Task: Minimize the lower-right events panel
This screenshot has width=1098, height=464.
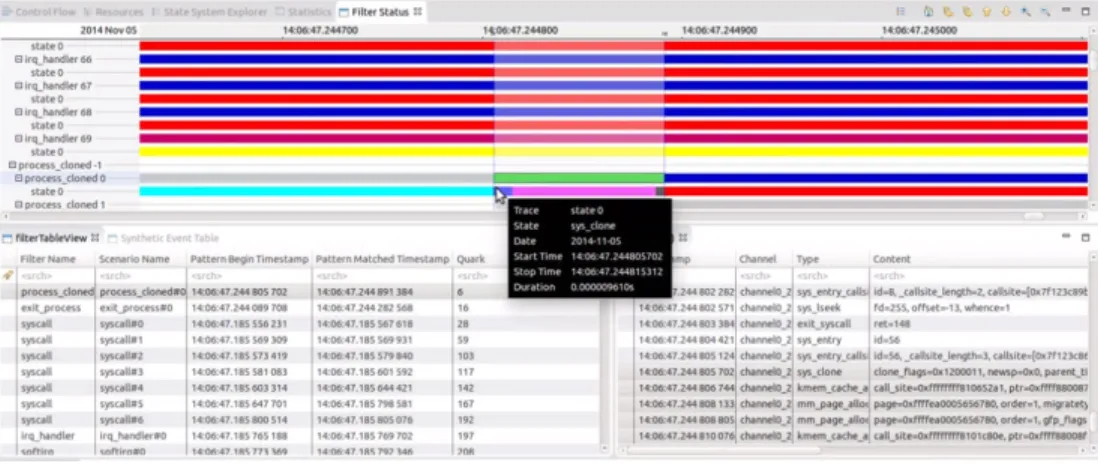Action: click(1066, 237)
